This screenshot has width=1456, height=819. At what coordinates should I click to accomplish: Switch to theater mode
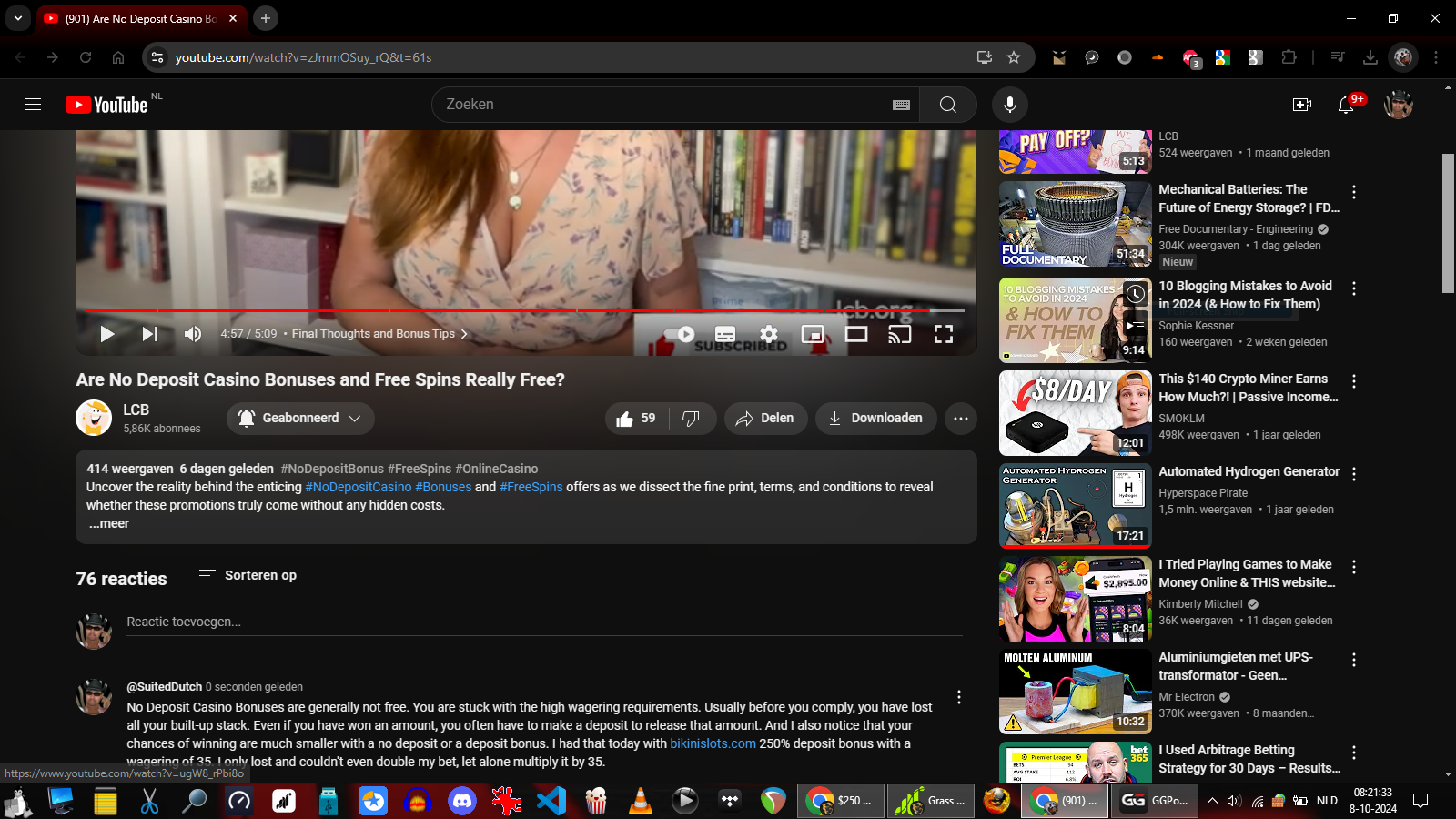[x=856, y=334]
